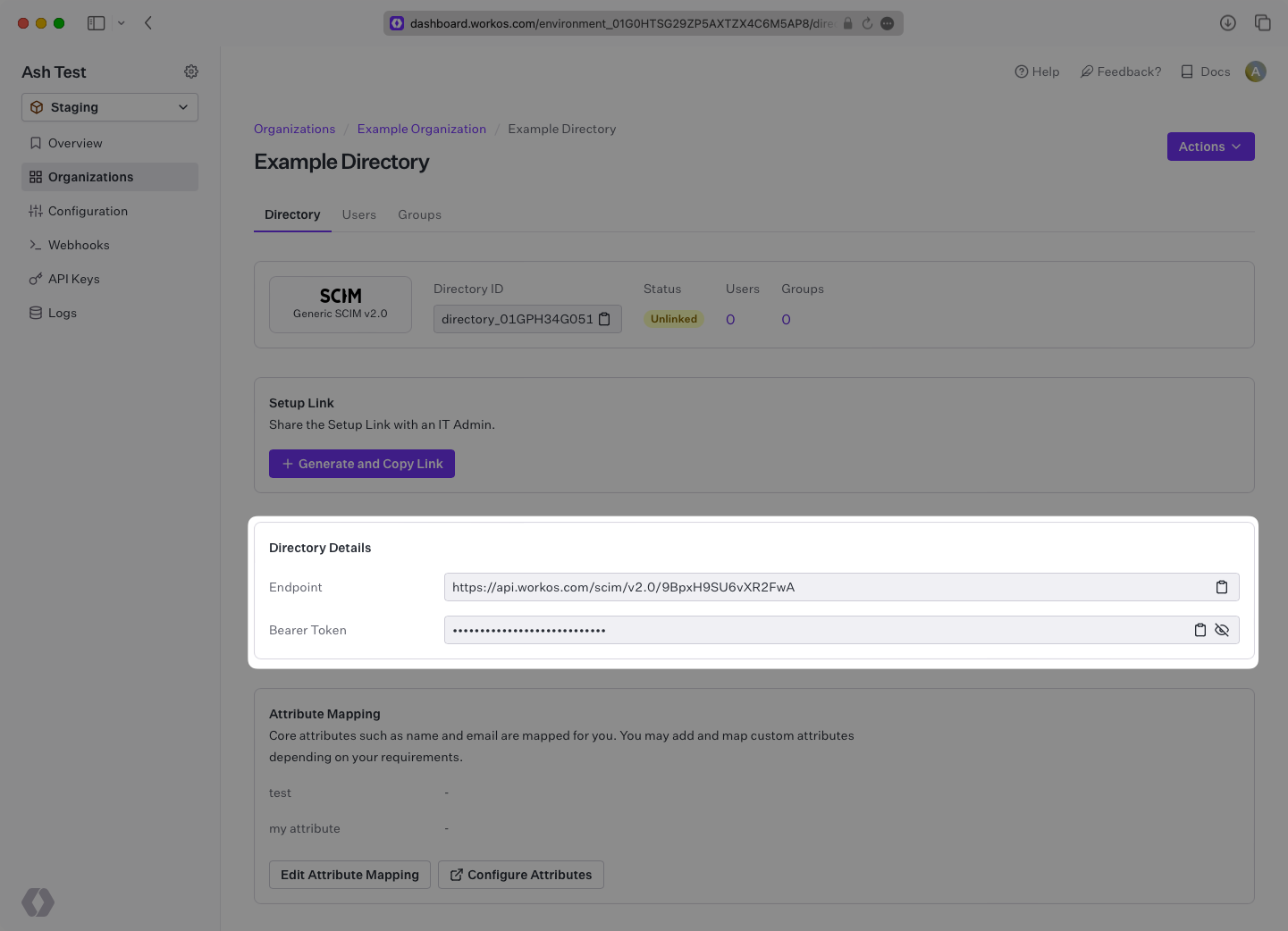The image size is (1288, 931).
Task: Open the Actions dropdown menu
Action: tap(1210, 146)
